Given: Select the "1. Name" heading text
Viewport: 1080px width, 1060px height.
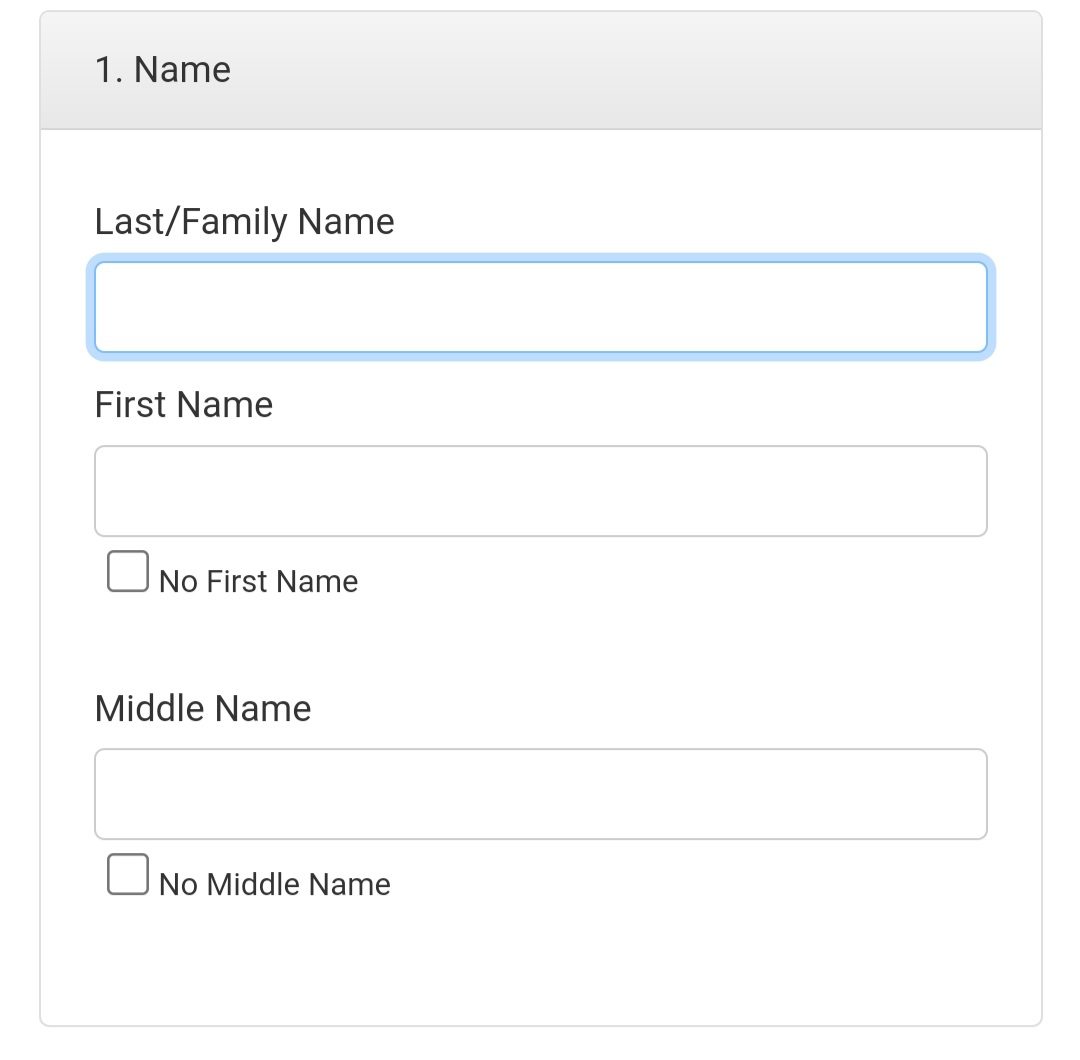Looking at the screenshot, I should point(163,70).
